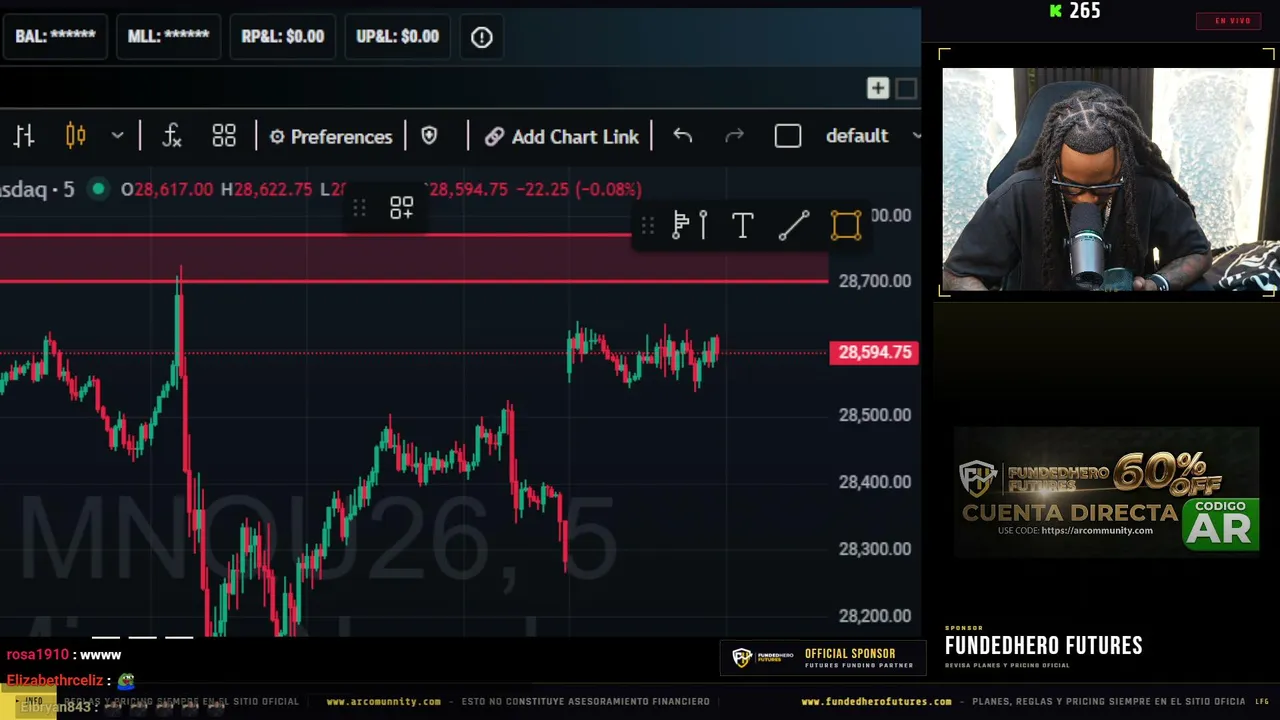The width and height of the screenshot is (1280, 720).
Task: Click the 28,200.00 price axis label
Action: tap(875, 616)
